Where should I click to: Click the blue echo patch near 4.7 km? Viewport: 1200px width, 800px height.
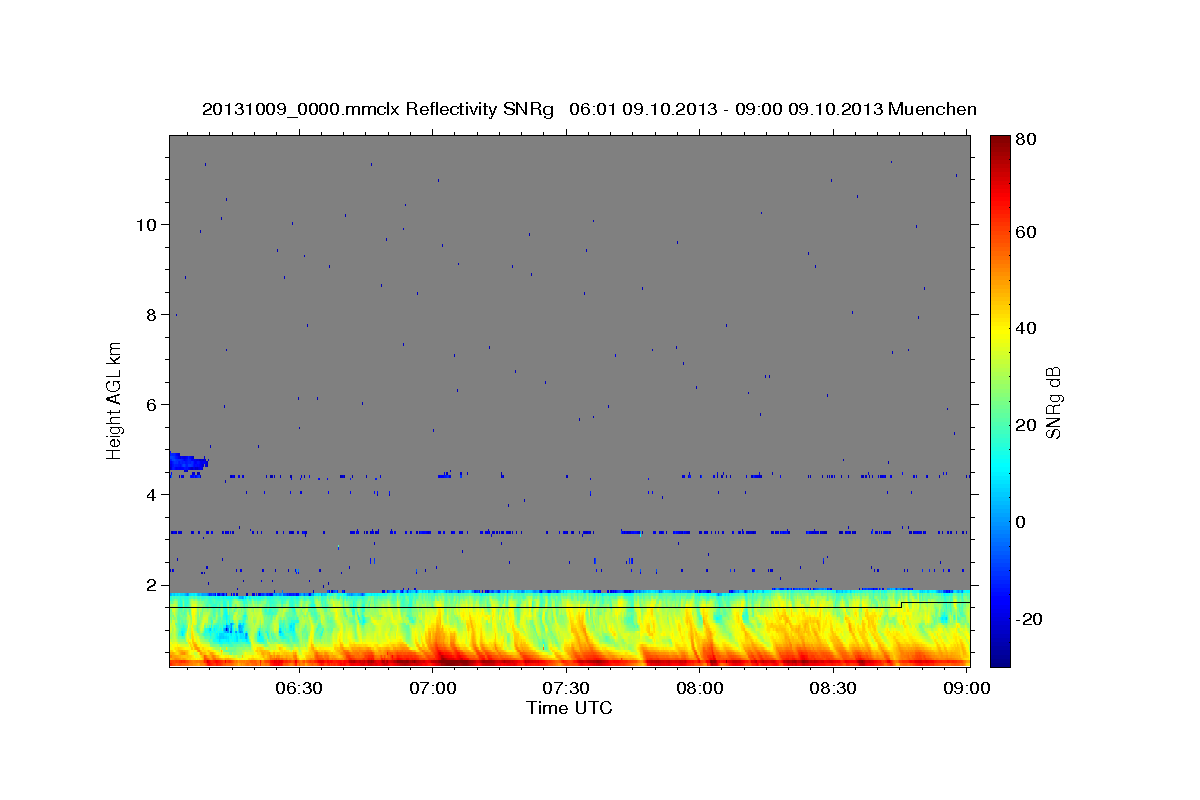[187, 461]
